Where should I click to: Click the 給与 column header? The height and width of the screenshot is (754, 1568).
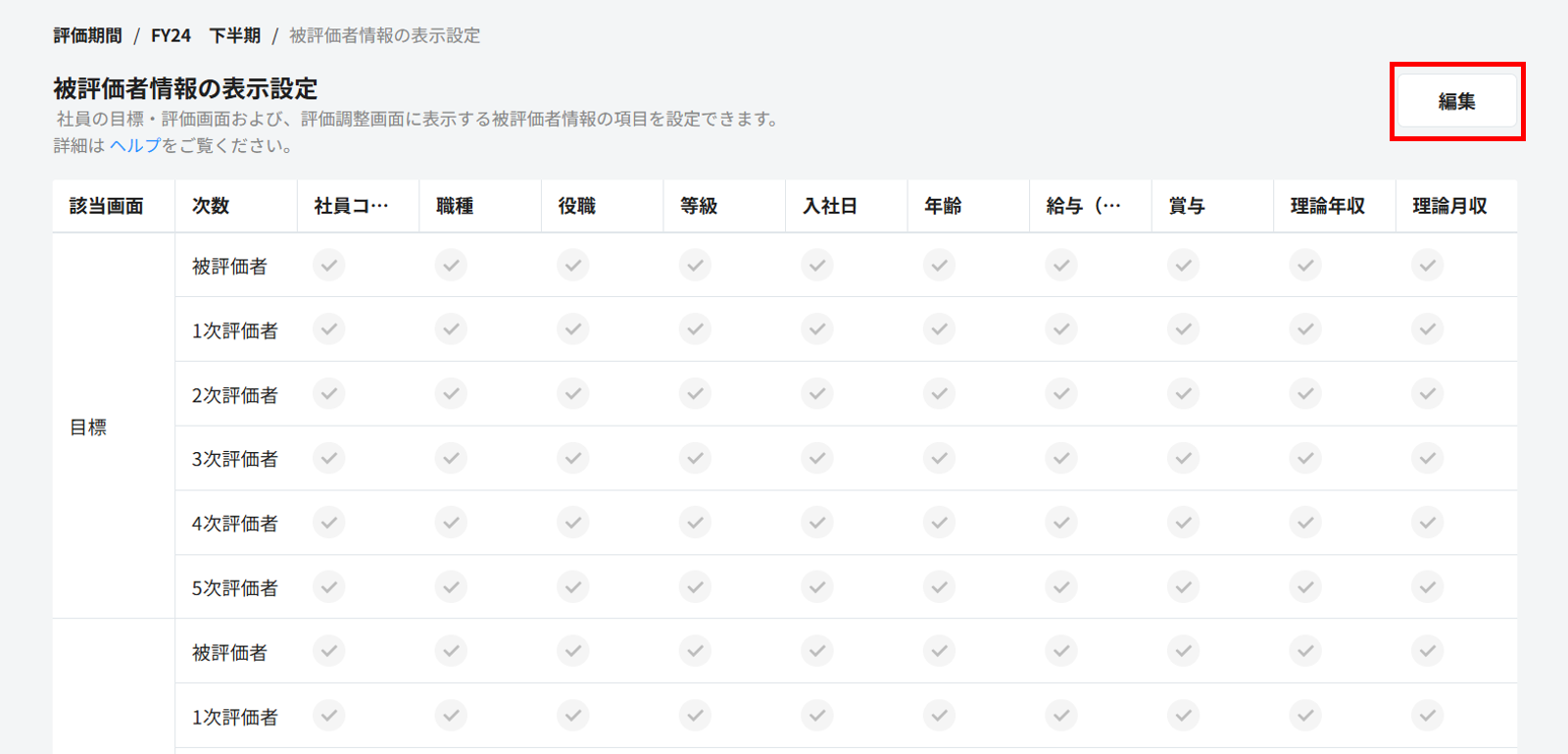point(1083,206)
